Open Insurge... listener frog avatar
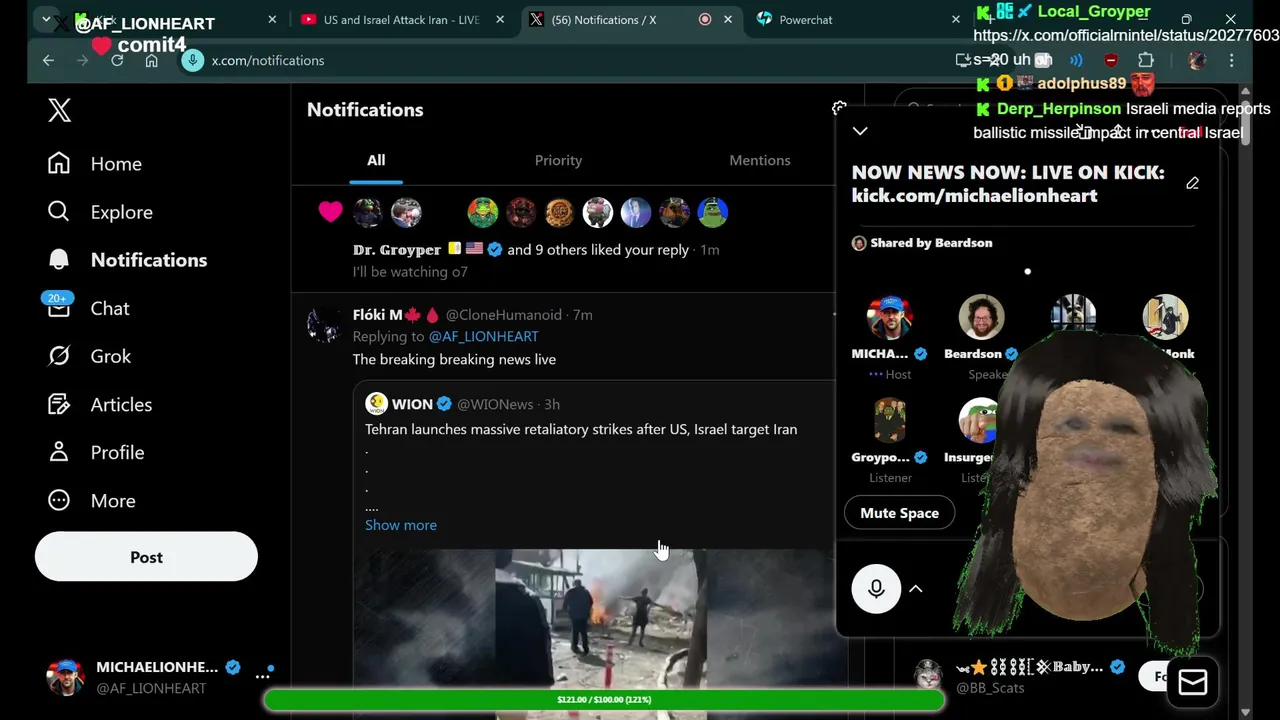The width and height of the screenshot is (1280, 720). tap(979, 421)
